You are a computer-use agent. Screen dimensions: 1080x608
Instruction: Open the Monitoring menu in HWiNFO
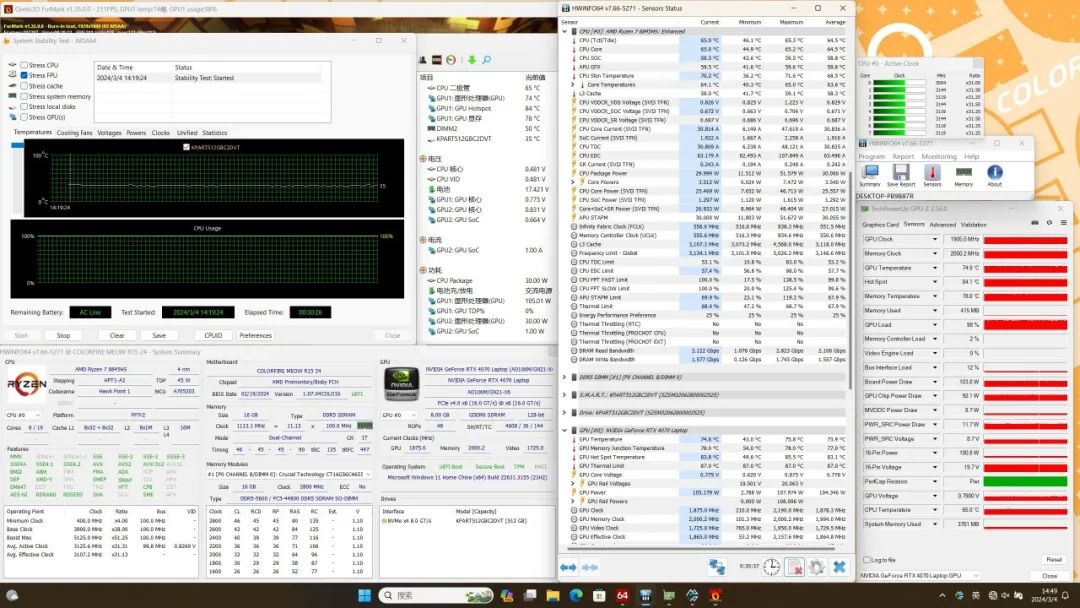tap(938, 156)
